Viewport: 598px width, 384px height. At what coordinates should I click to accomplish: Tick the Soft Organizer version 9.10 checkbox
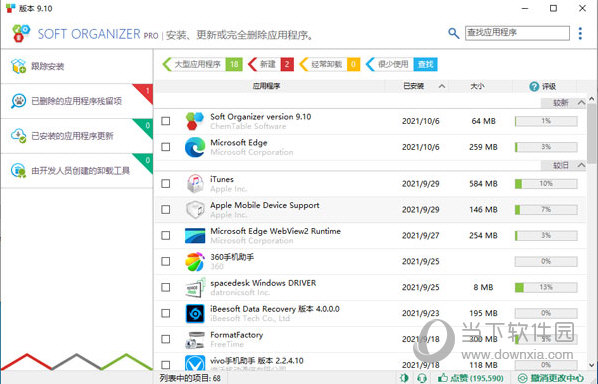(x=166, y=121)
